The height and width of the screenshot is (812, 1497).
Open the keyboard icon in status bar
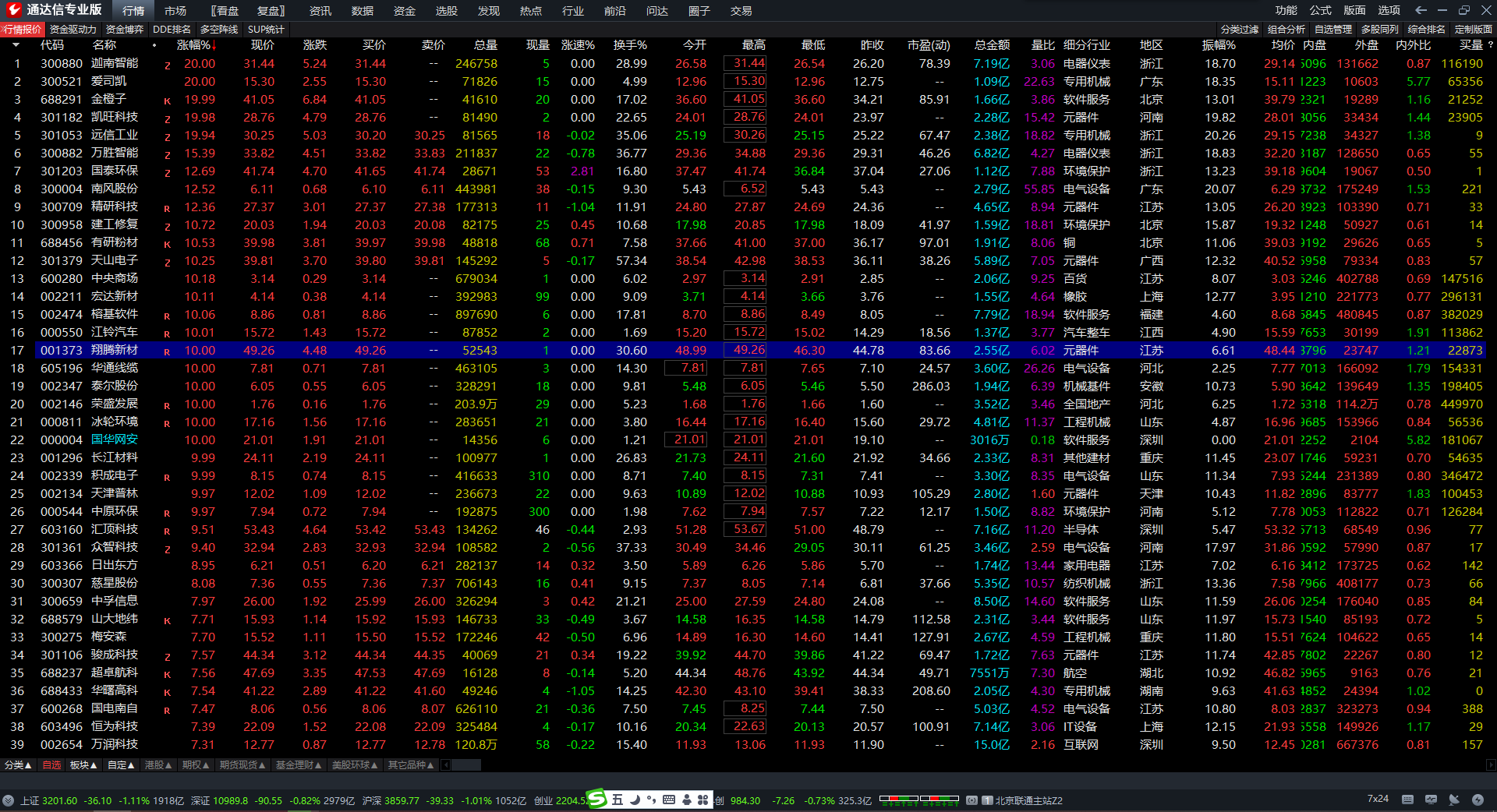[x=1407, y=800]
